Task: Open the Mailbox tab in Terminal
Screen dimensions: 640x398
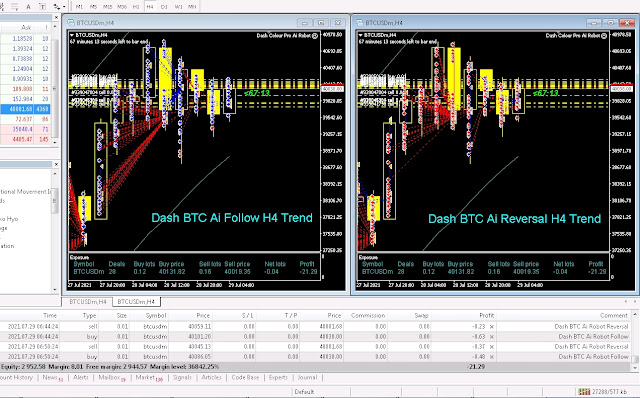Action: point(111,378)
